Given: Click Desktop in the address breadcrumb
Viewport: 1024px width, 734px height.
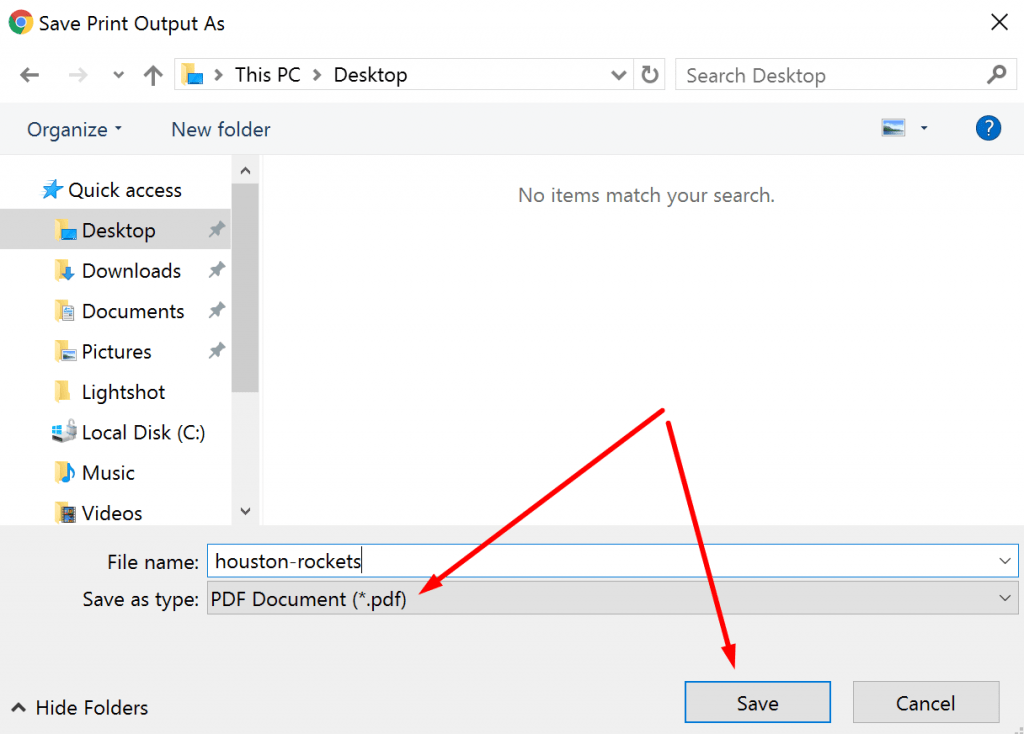Looking at the screenshot, I should click(370, 74).
